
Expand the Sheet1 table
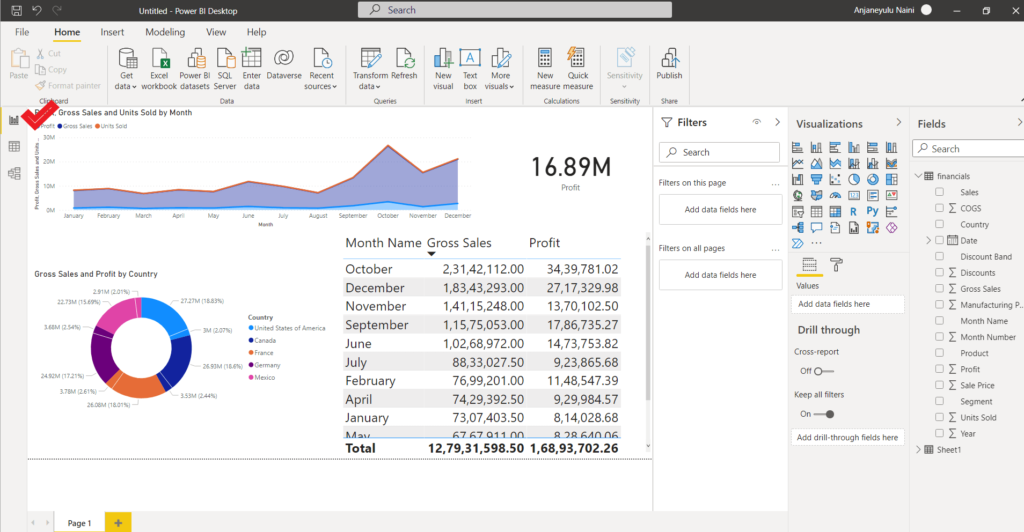(x=918, y=449)
